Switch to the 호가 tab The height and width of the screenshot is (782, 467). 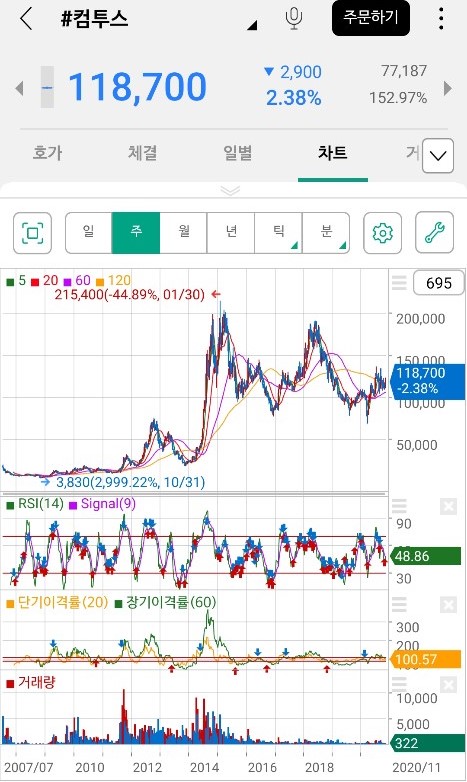[47, 152]
